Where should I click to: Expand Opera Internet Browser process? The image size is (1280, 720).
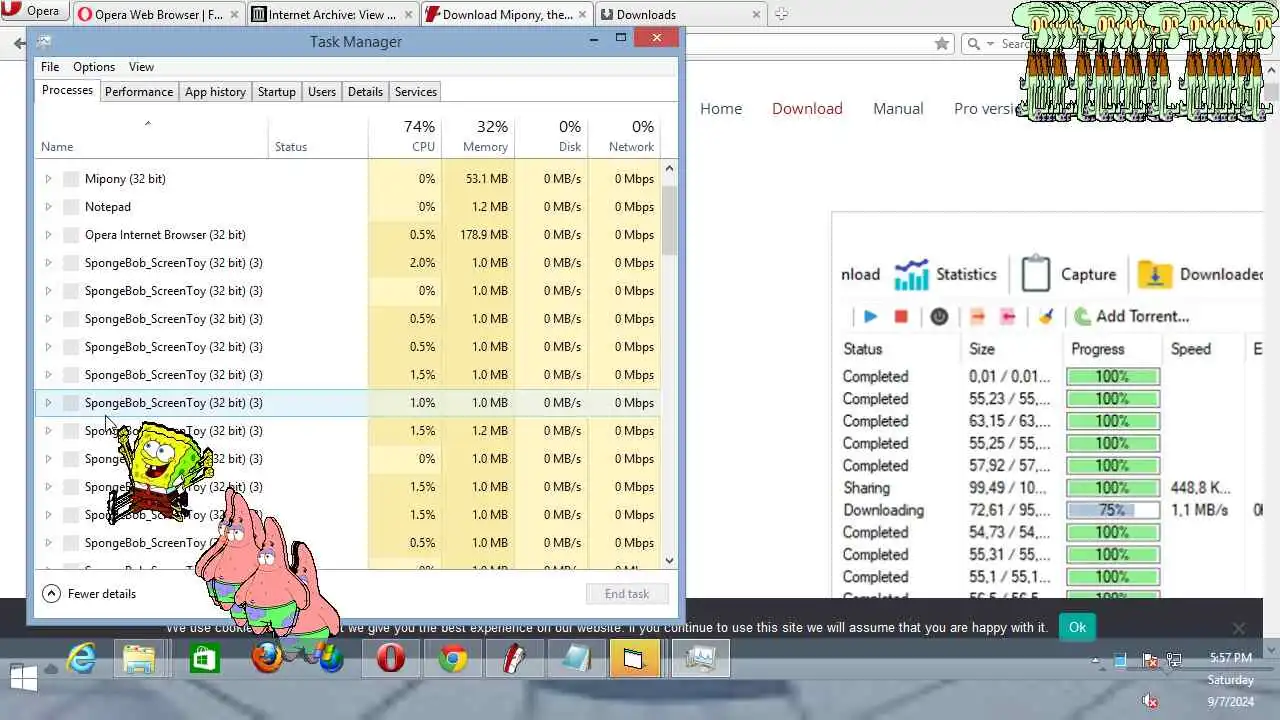(x=48, y=235)
